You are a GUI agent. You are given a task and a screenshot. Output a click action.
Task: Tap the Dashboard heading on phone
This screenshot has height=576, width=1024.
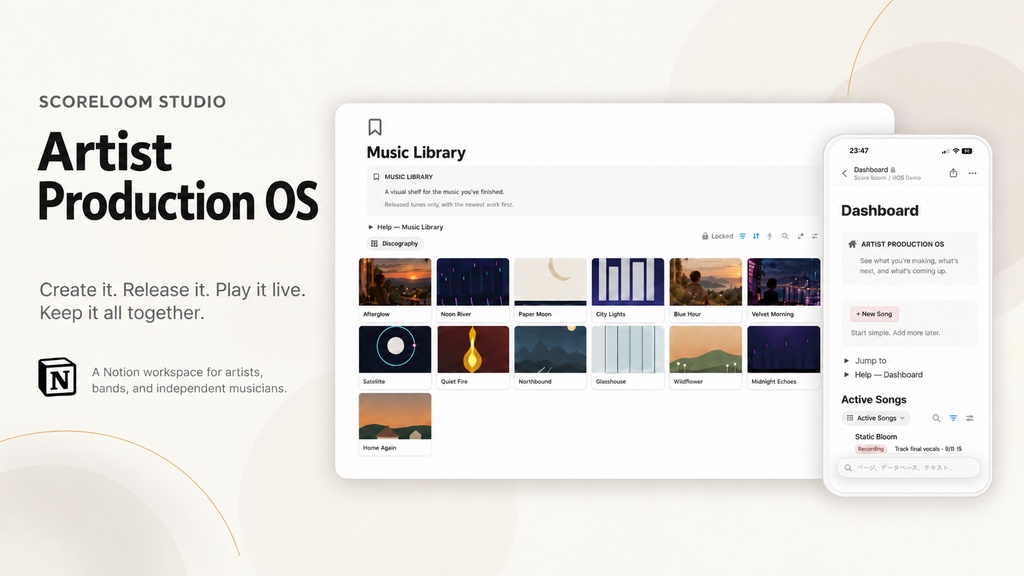click(880, 210)
